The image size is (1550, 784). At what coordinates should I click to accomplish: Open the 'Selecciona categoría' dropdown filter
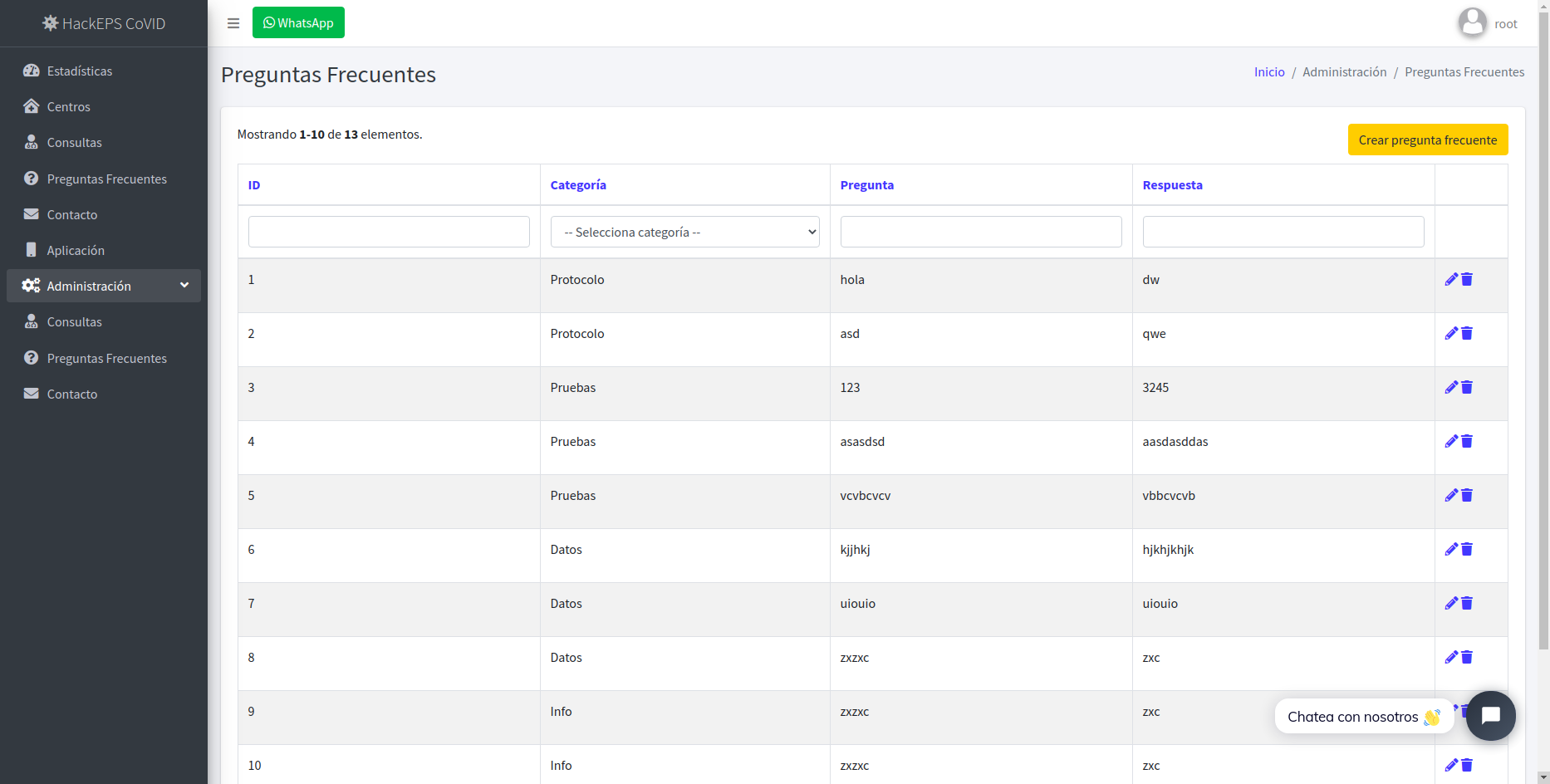pyautogui.click(x=684, y=232)
